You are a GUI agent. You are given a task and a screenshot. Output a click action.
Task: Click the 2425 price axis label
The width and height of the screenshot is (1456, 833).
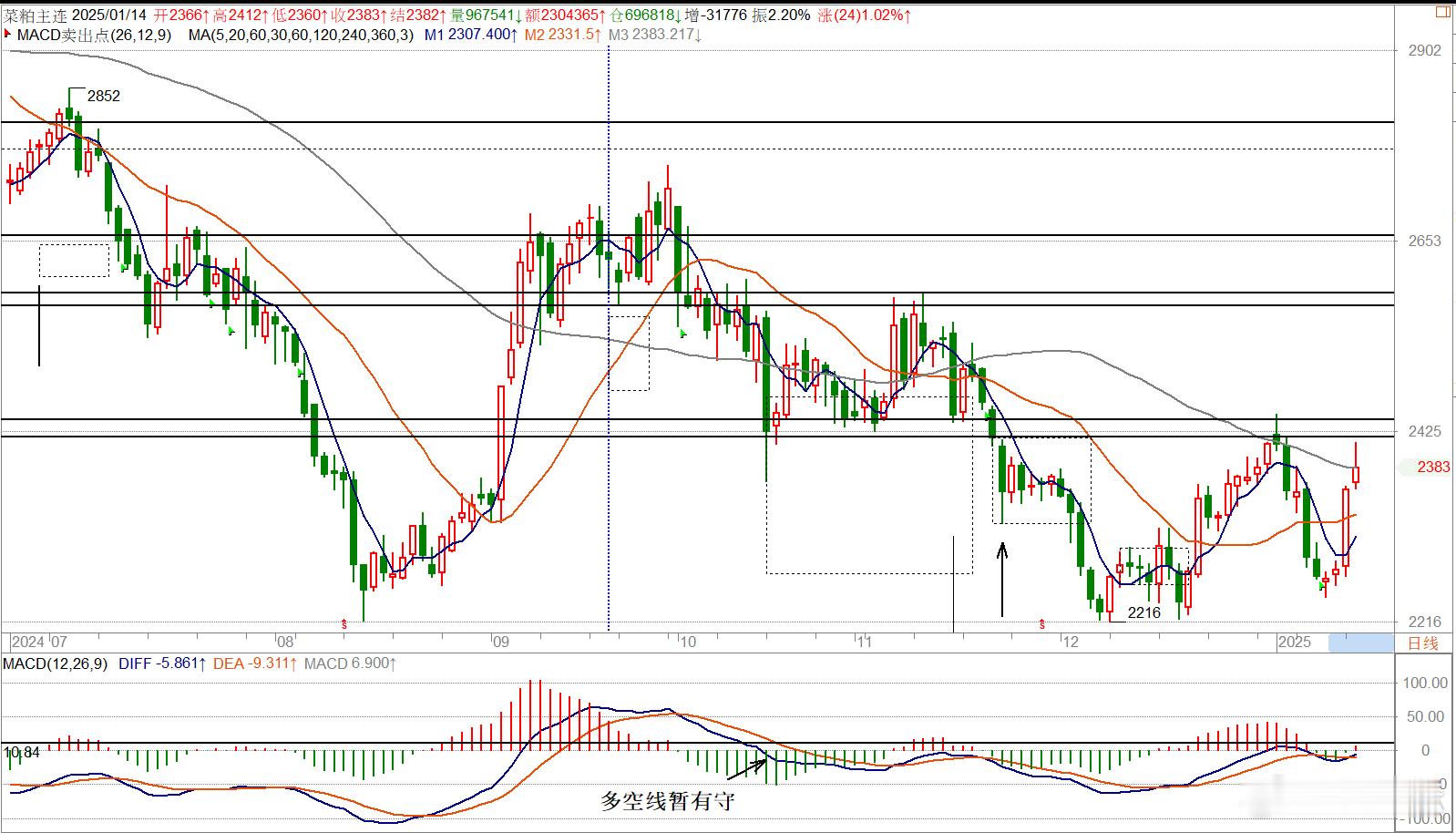click(1425, 431)
